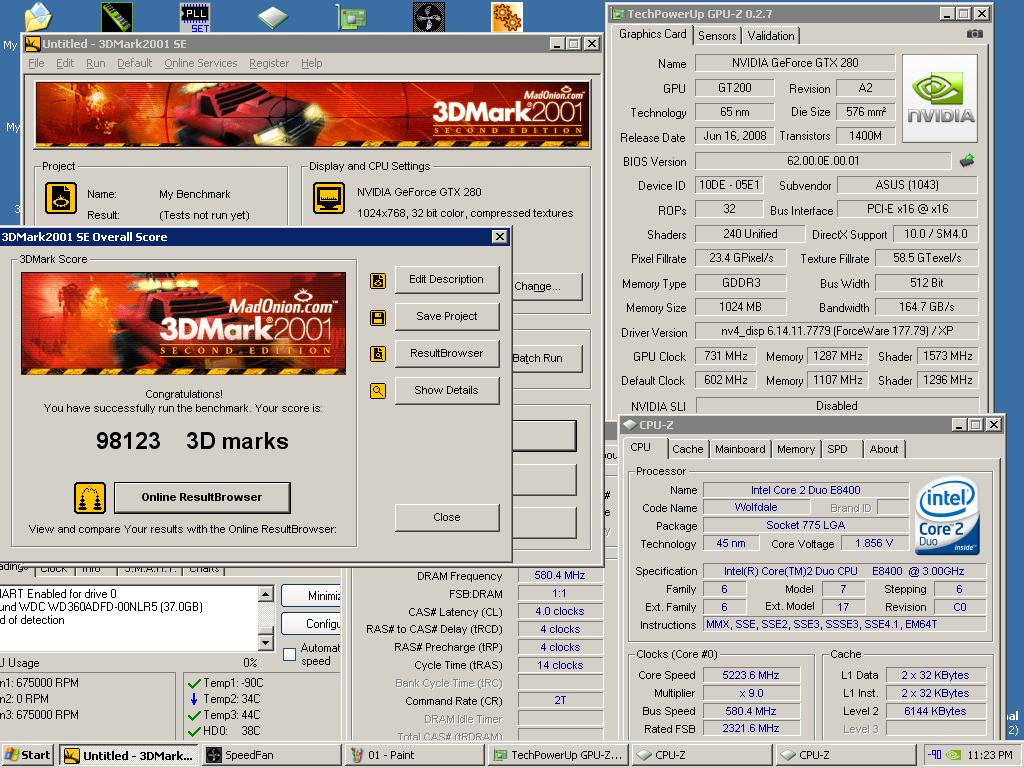The height and width of the screenshot is (768, 1024).
Task: Switch to the Mainboard tab in CPU-Z
Action: click(x=740, y=449)
